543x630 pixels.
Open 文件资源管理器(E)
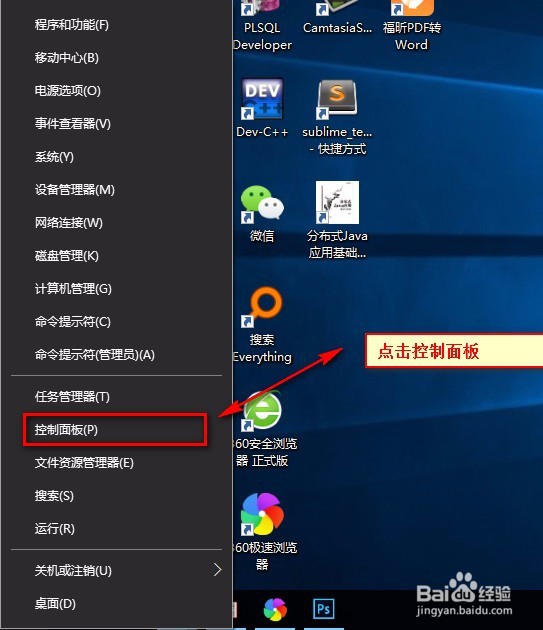[116, 463]
